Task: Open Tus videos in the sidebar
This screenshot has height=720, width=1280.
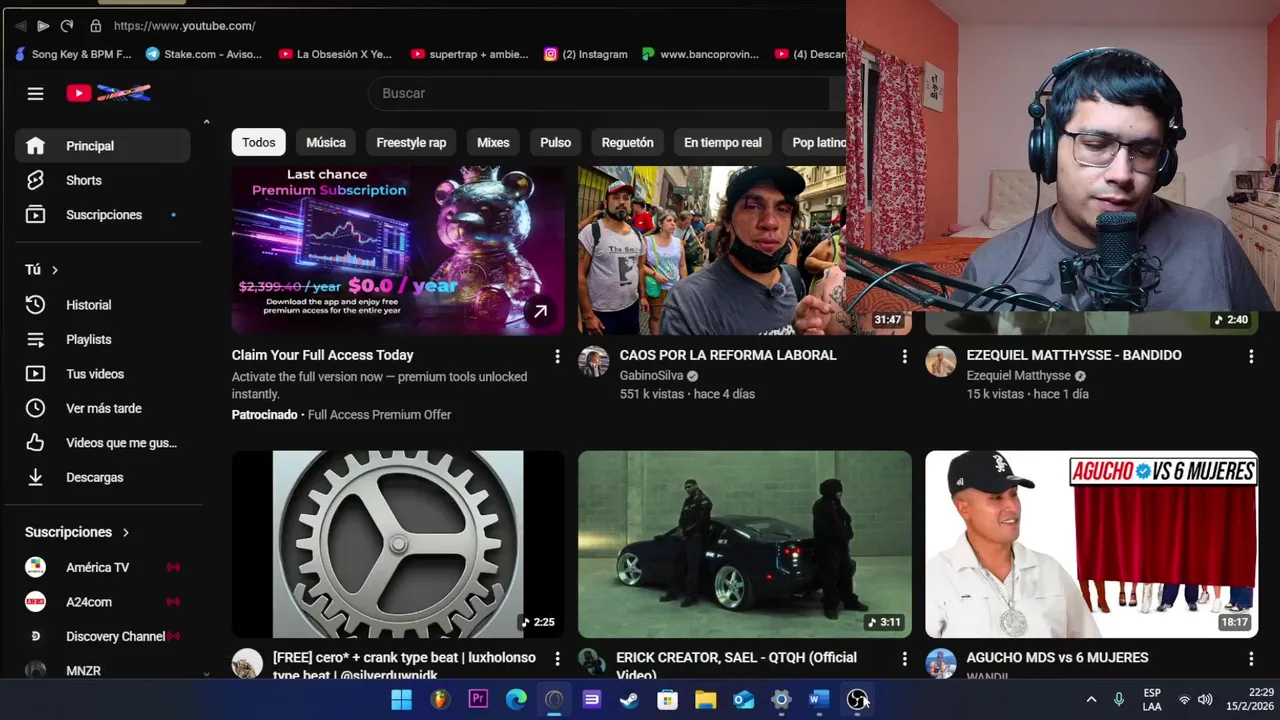Action: (x=102, y=374)
